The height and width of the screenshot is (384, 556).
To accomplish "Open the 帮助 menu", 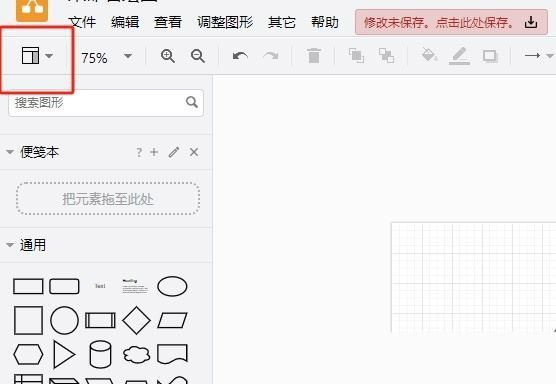I will (x=325, y=22).
